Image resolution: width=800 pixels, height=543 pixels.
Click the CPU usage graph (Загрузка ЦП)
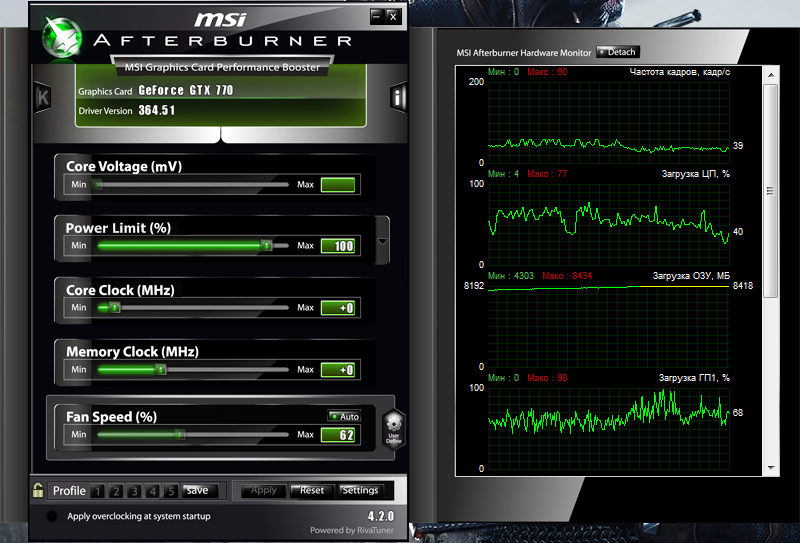tap(609, 225)
